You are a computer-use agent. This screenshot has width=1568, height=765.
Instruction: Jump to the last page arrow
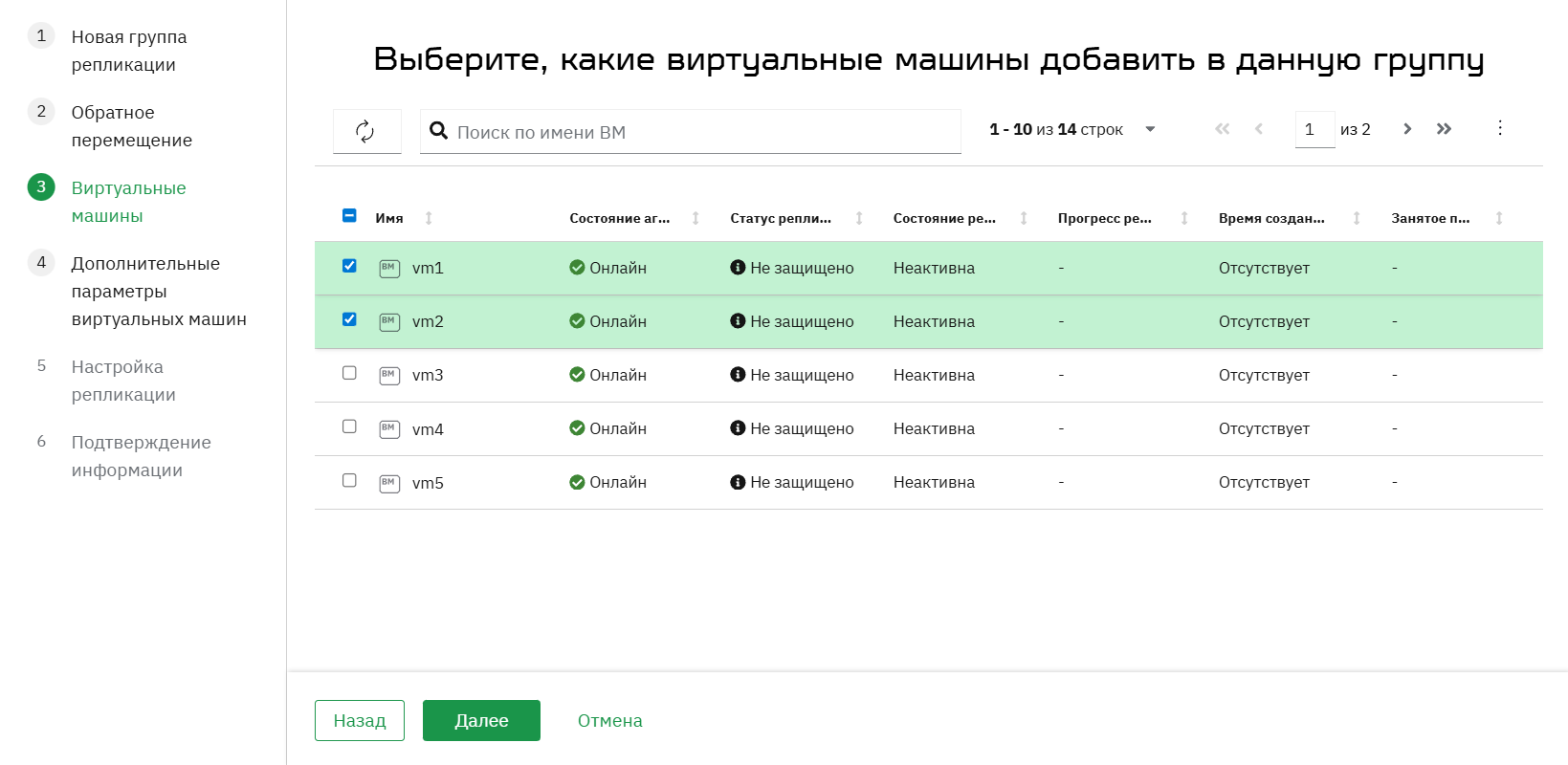click(x=1445, y=129)
